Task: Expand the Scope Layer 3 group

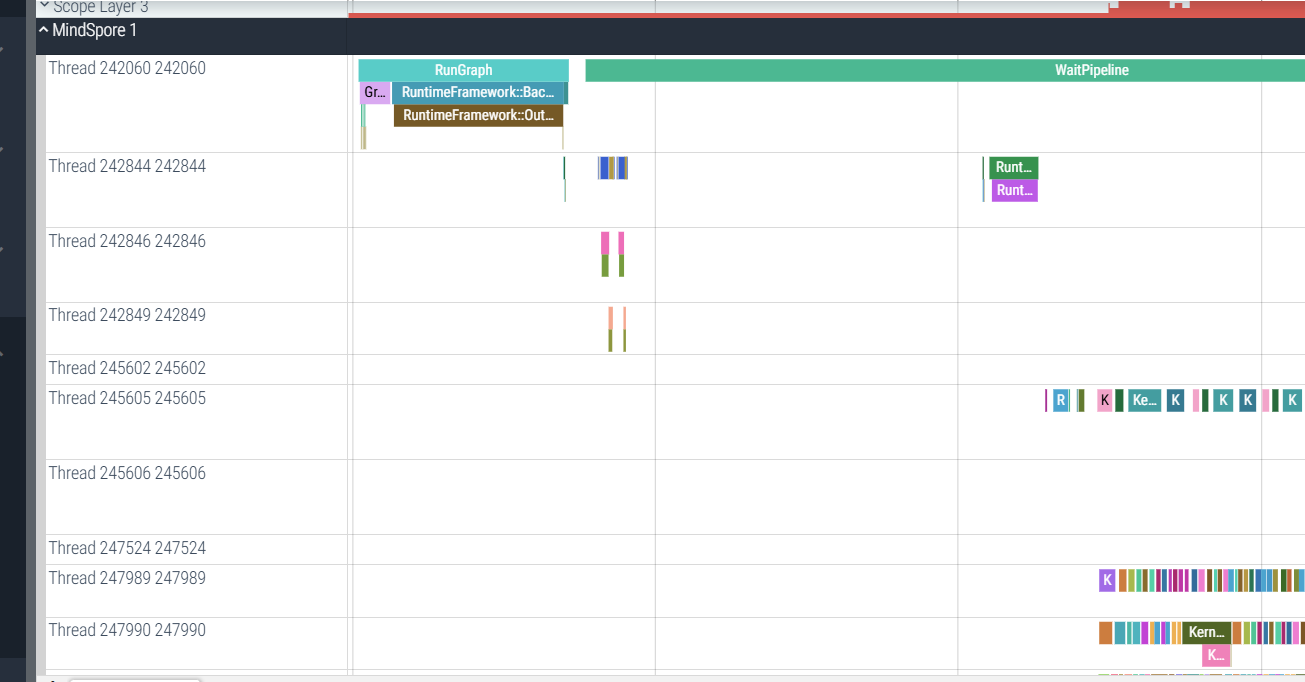Action: (44, 6)
